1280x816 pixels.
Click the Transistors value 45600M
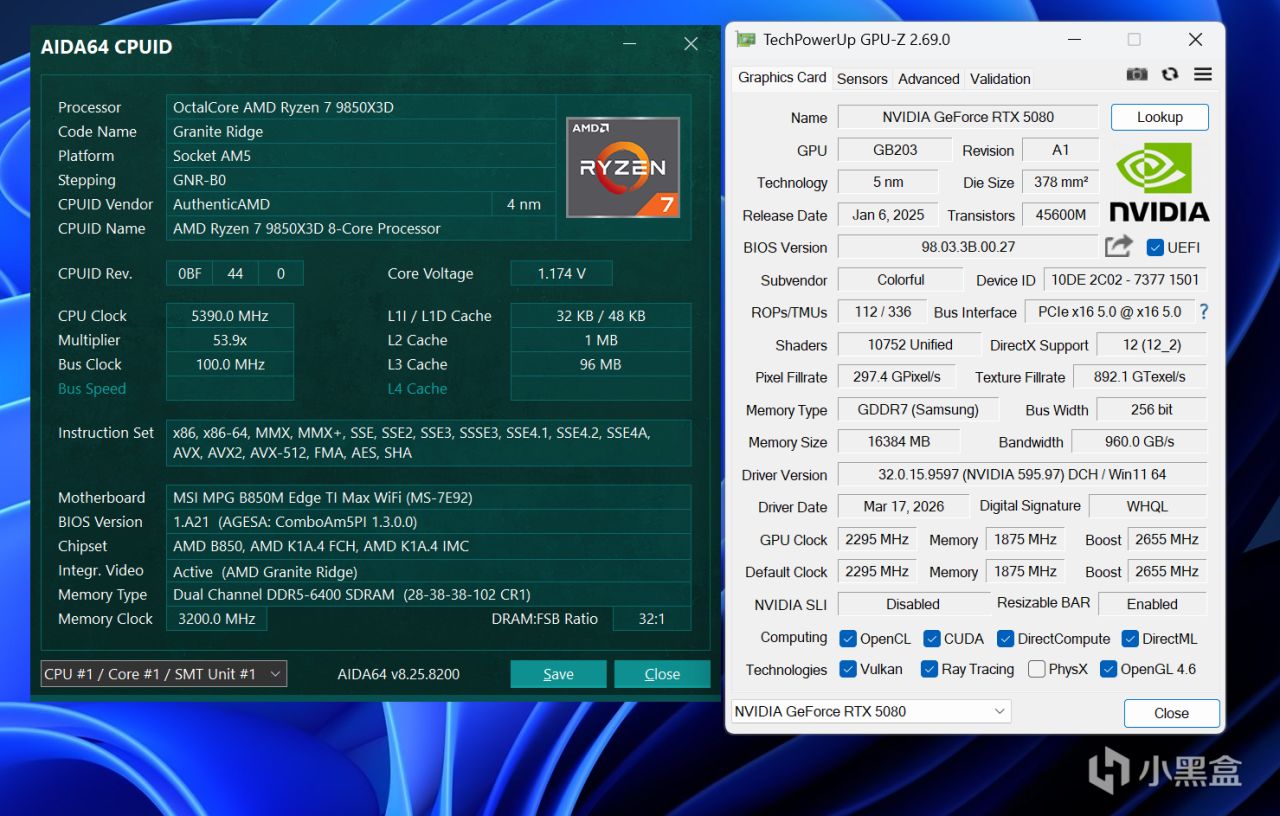[x=1060, y=215]
